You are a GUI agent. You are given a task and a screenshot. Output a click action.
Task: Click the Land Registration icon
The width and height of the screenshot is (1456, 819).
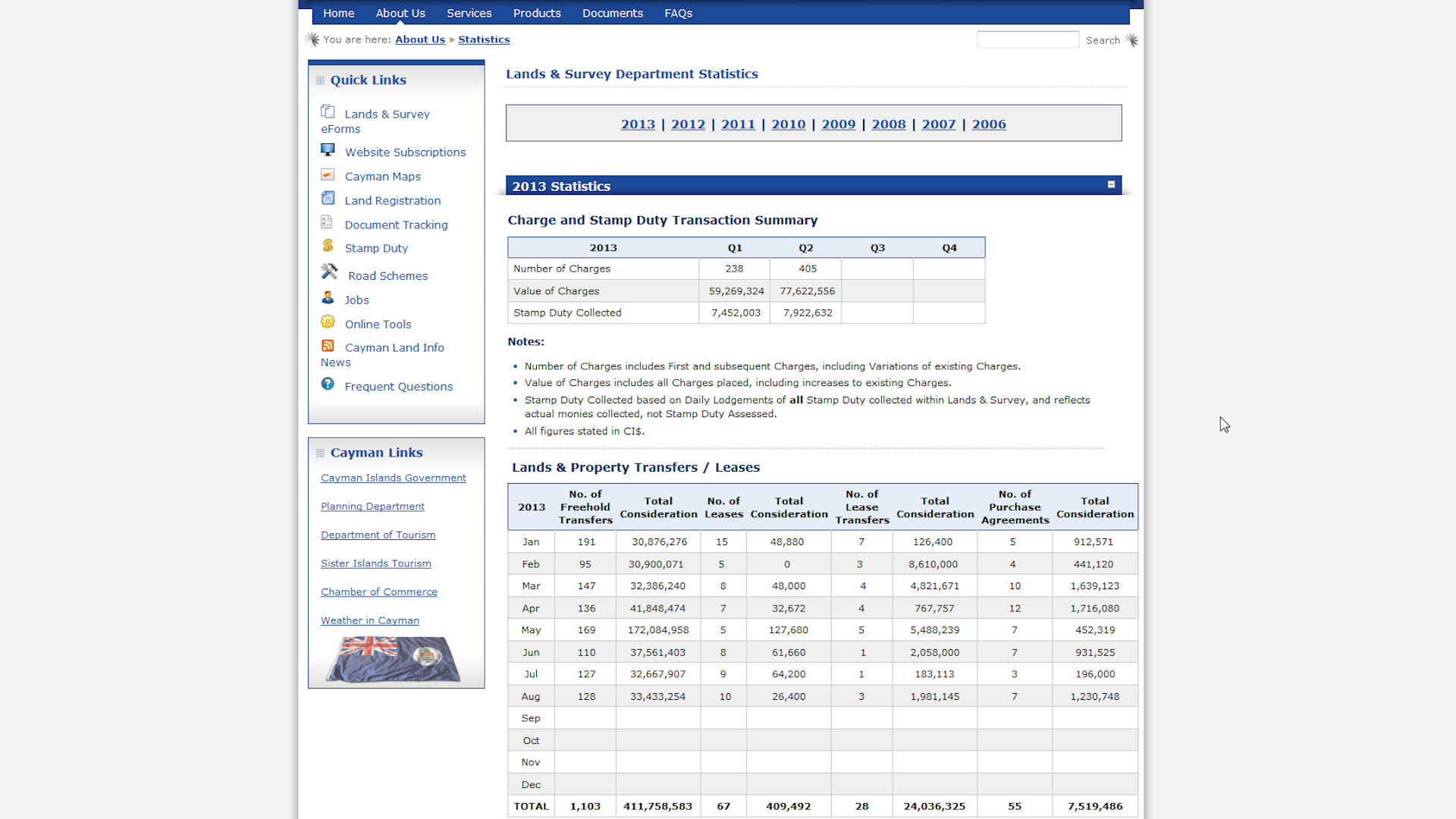click(328, 198)
